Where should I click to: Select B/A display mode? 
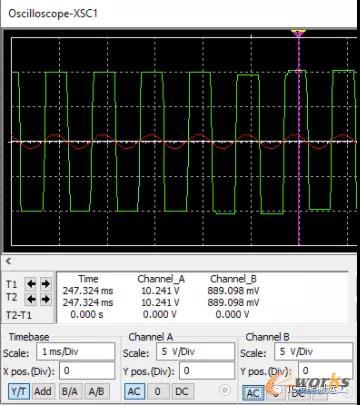70,391
